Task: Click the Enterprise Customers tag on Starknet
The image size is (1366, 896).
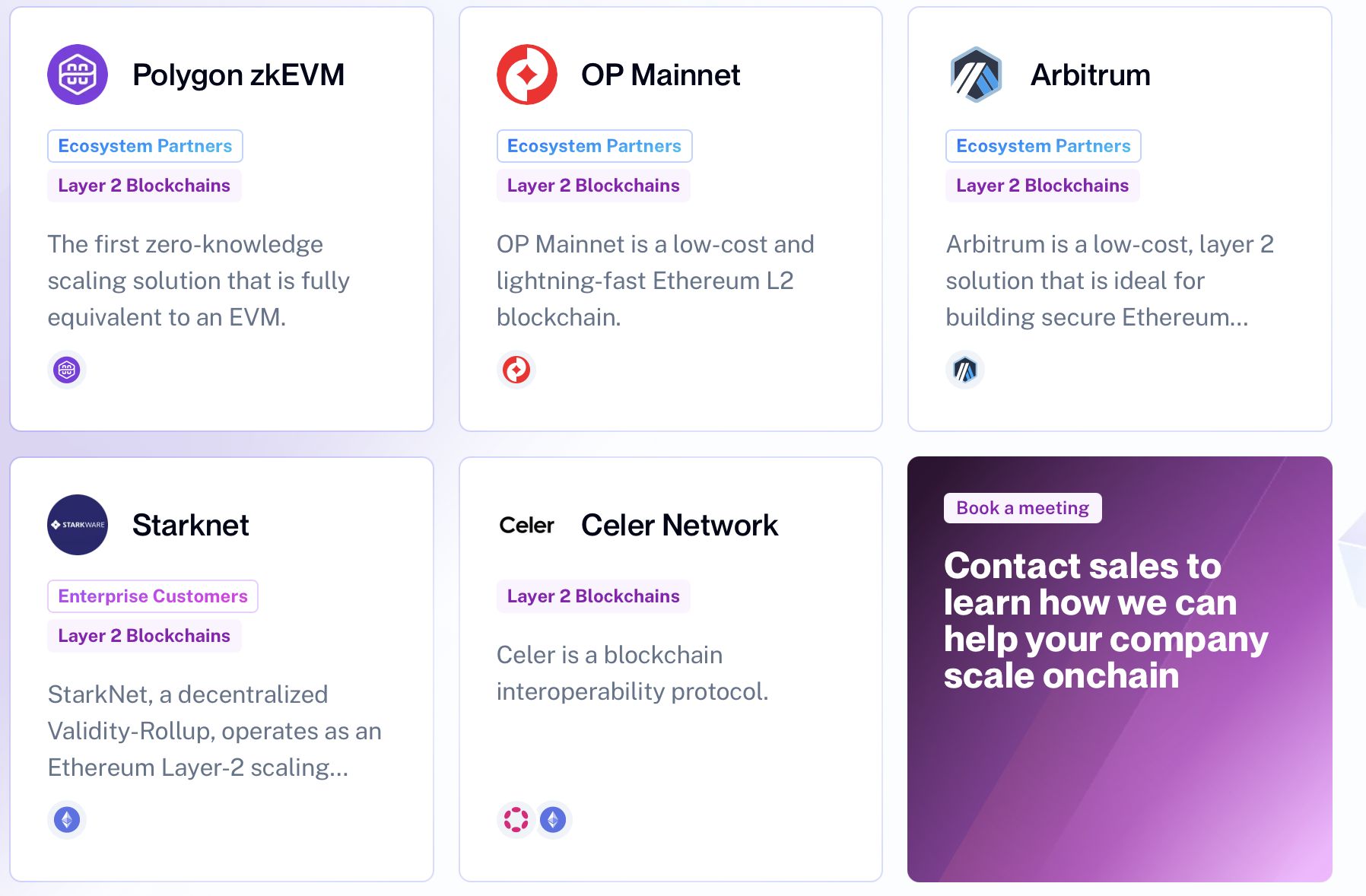Action: [153, 596]
